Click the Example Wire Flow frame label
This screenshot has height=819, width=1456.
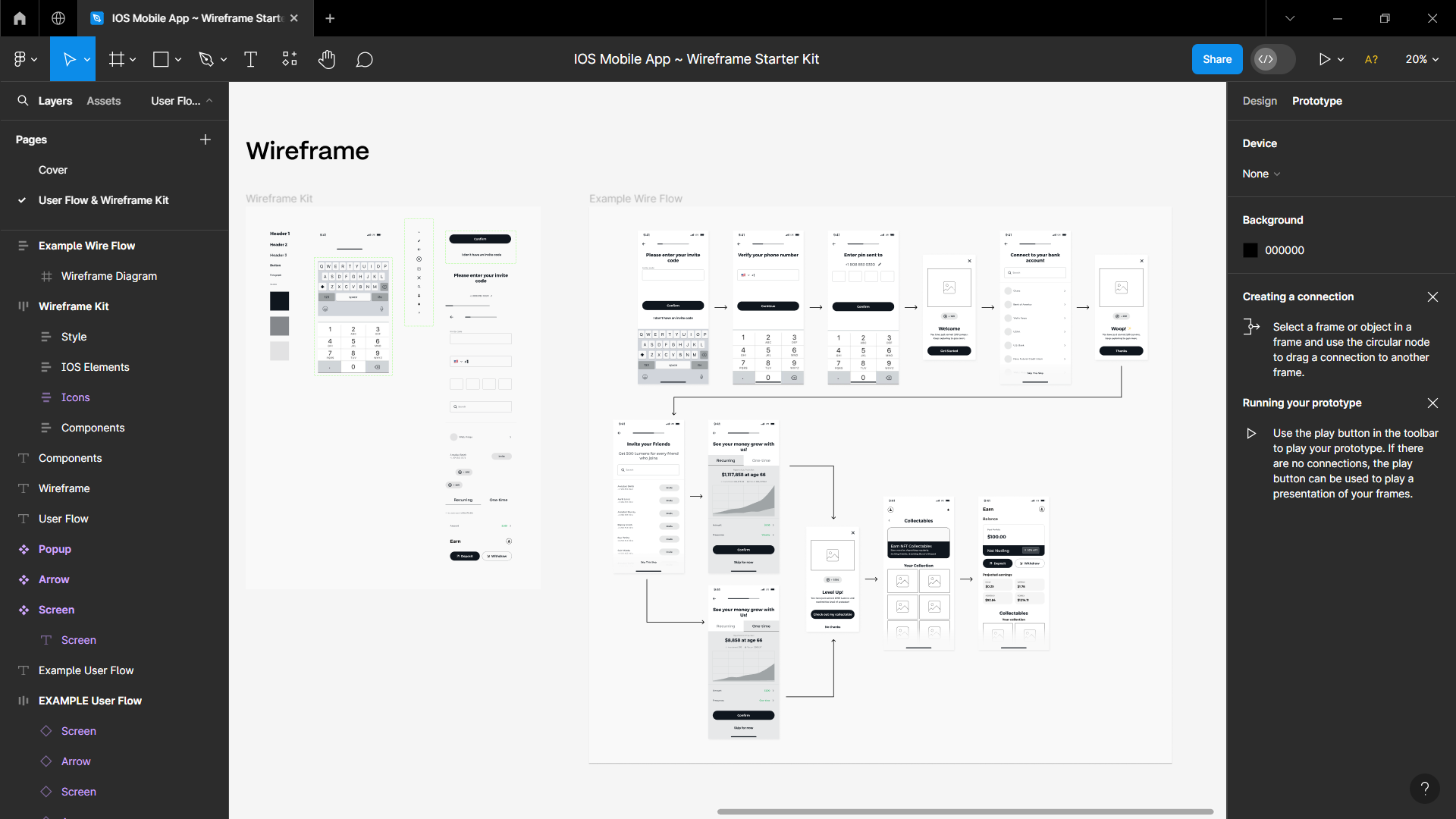635,199
